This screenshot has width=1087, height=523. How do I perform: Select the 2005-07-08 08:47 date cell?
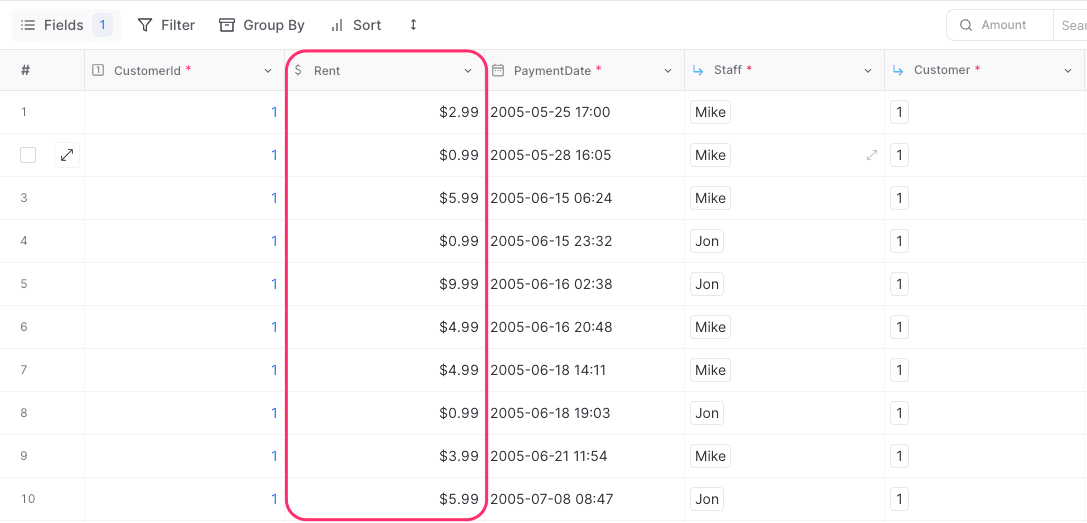[584, 499]
